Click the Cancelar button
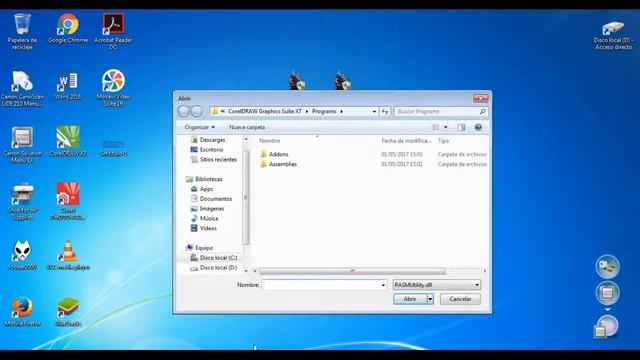Image resolution: width=640 pixels, height=360 pixels. [460, 299]
